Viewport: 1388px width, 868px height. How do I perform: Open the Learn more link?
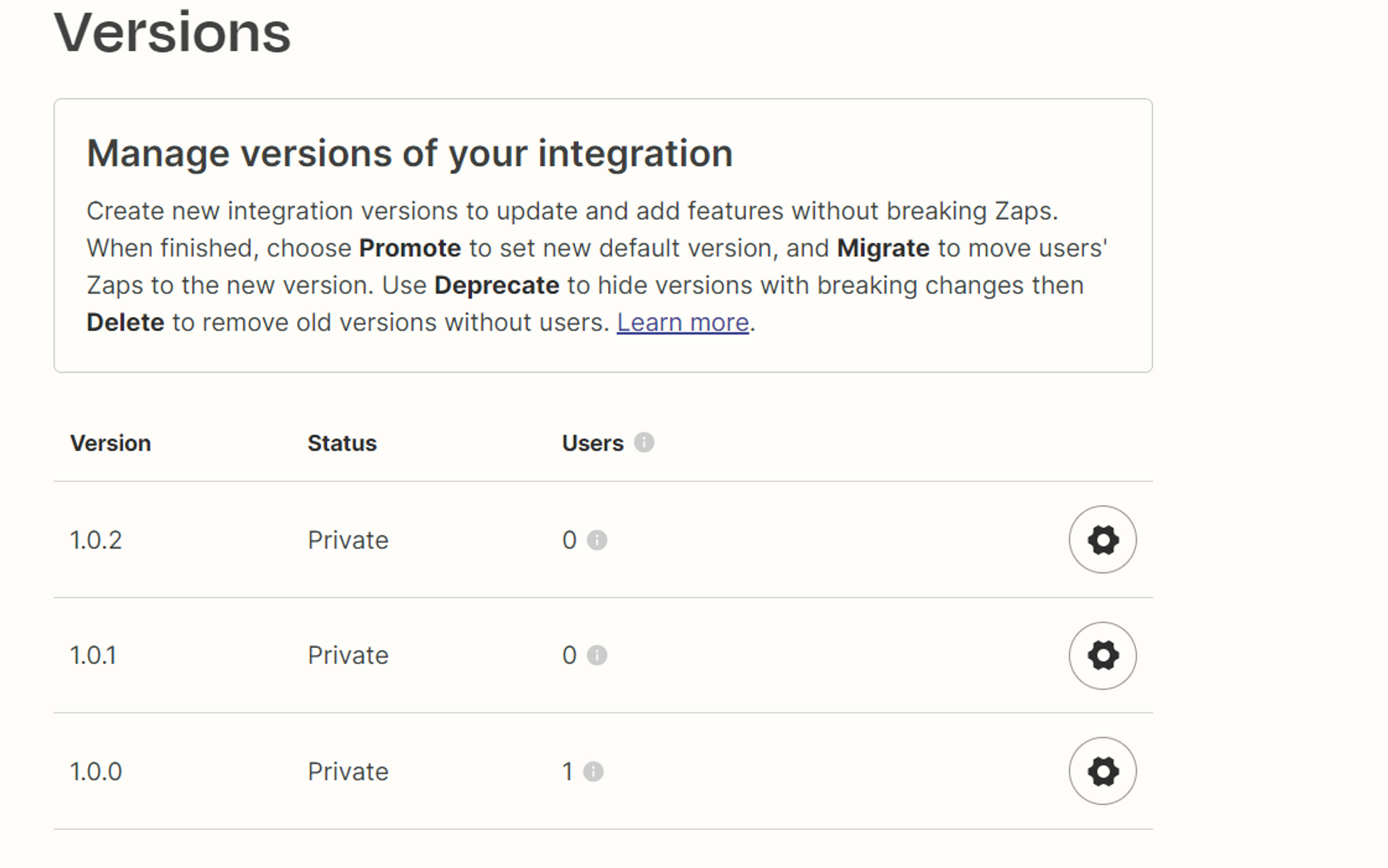coord(684,321)
